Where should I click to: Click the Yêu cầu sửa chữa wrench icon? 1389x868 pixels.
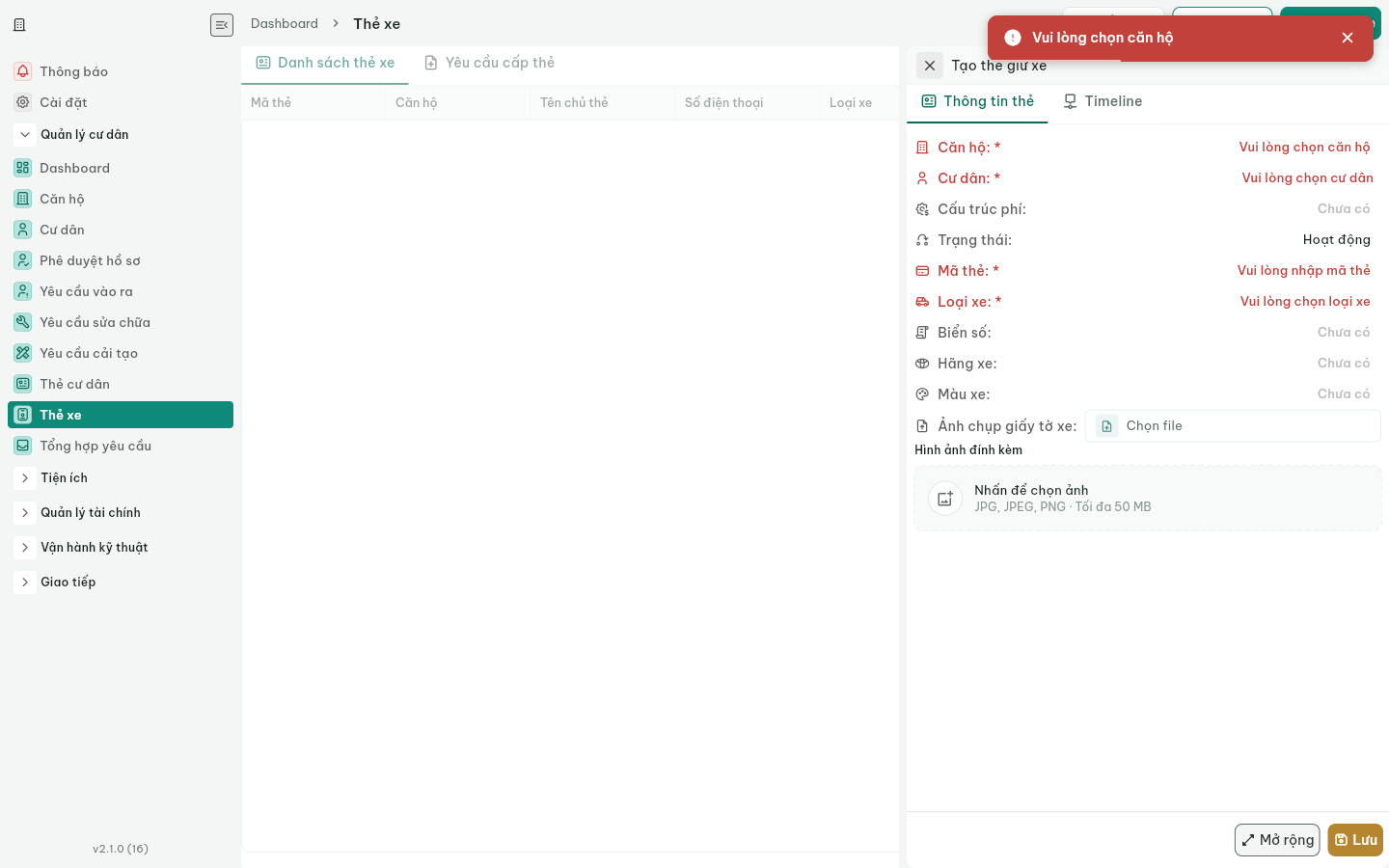click(x=23, y=322)
